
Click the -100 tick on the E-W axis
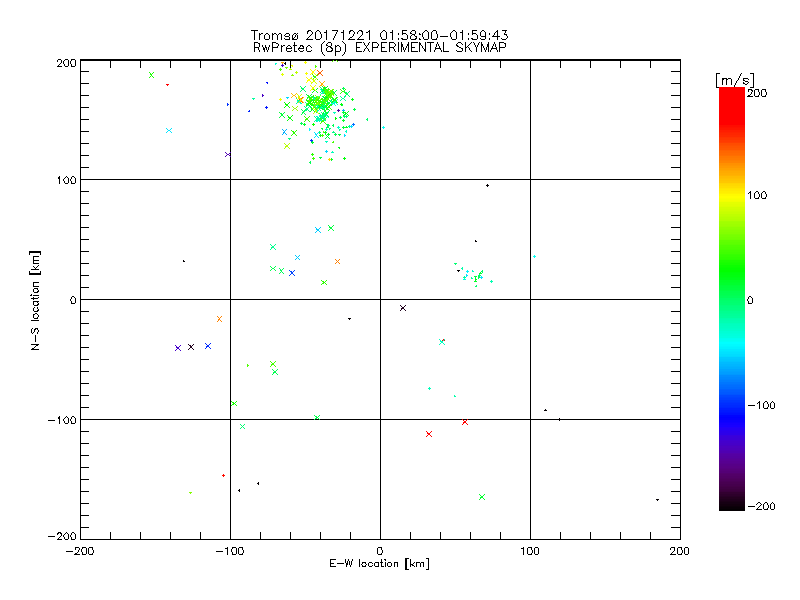(230, 551)
